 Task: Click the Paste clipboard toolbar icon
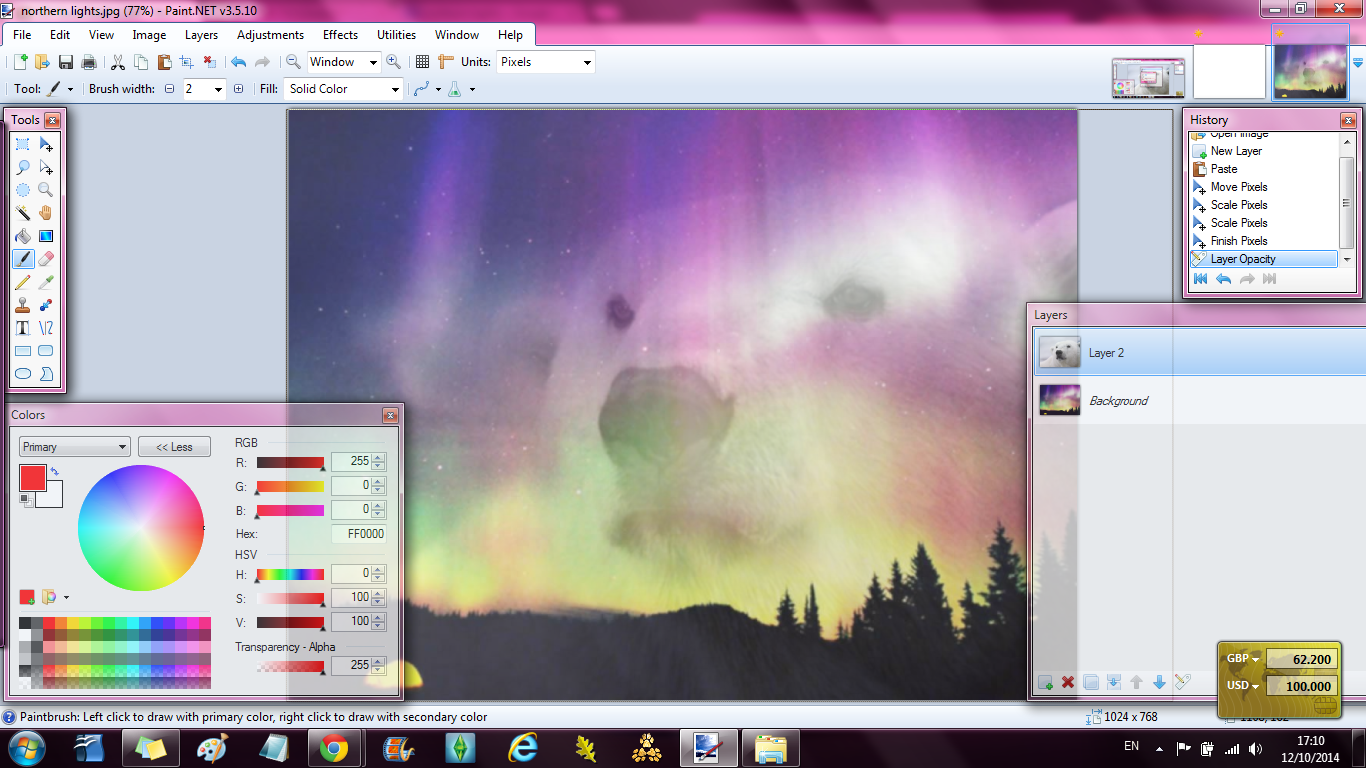tap(164, 62)
